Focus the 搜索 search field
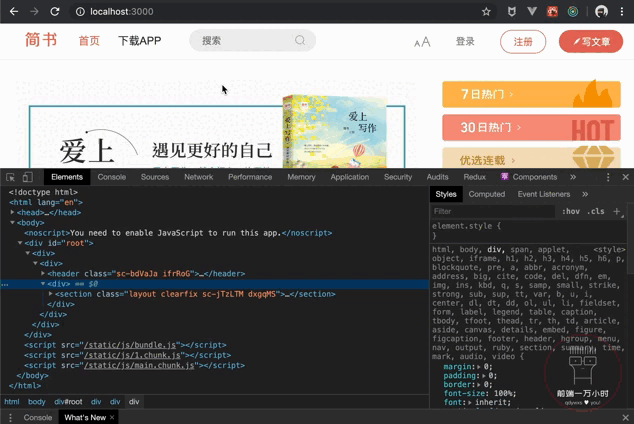 (x=252, y=40)
